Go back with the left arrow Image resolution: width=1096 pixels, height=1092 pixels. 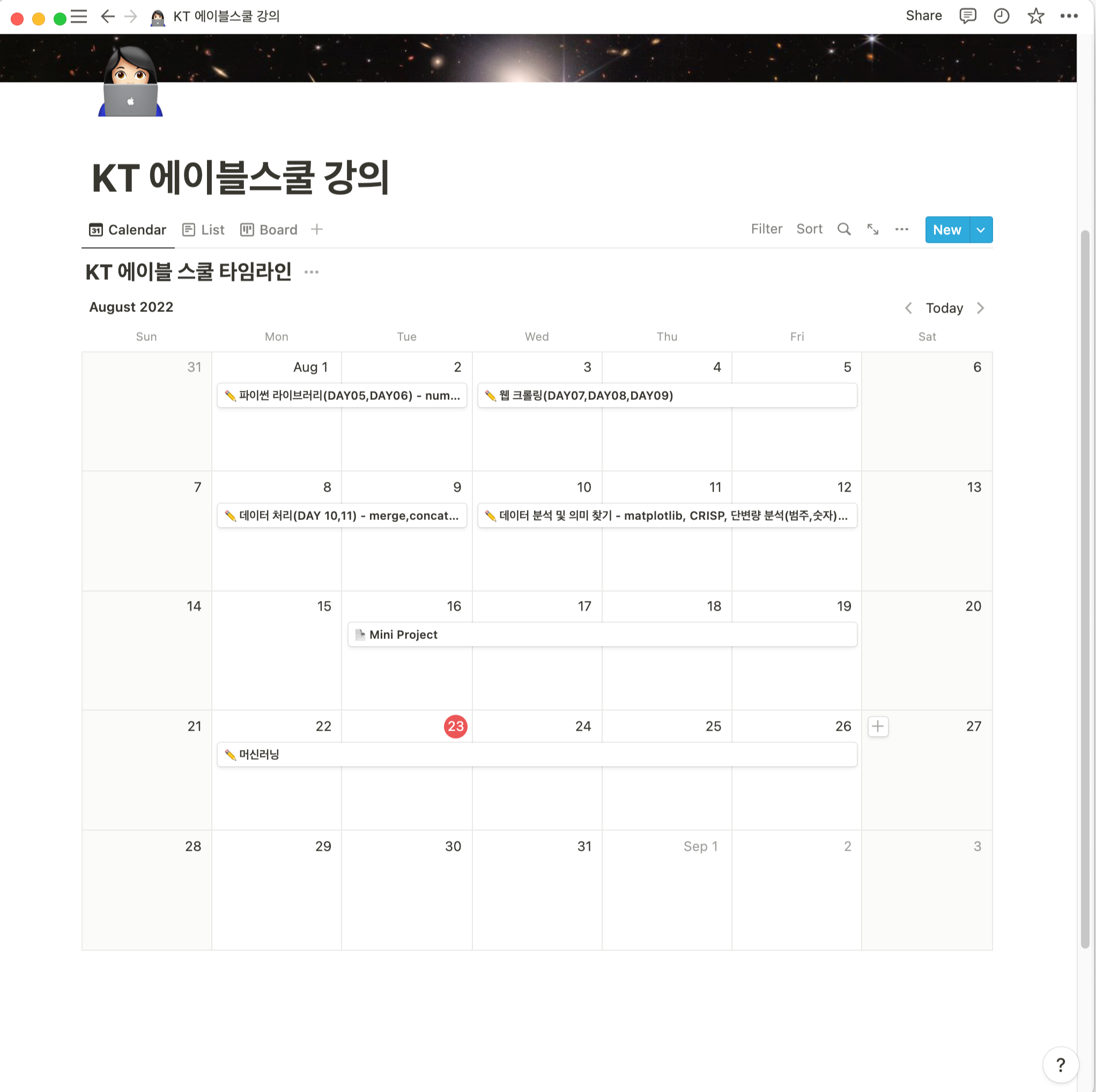pyautogui.click(x=107, y=17)
